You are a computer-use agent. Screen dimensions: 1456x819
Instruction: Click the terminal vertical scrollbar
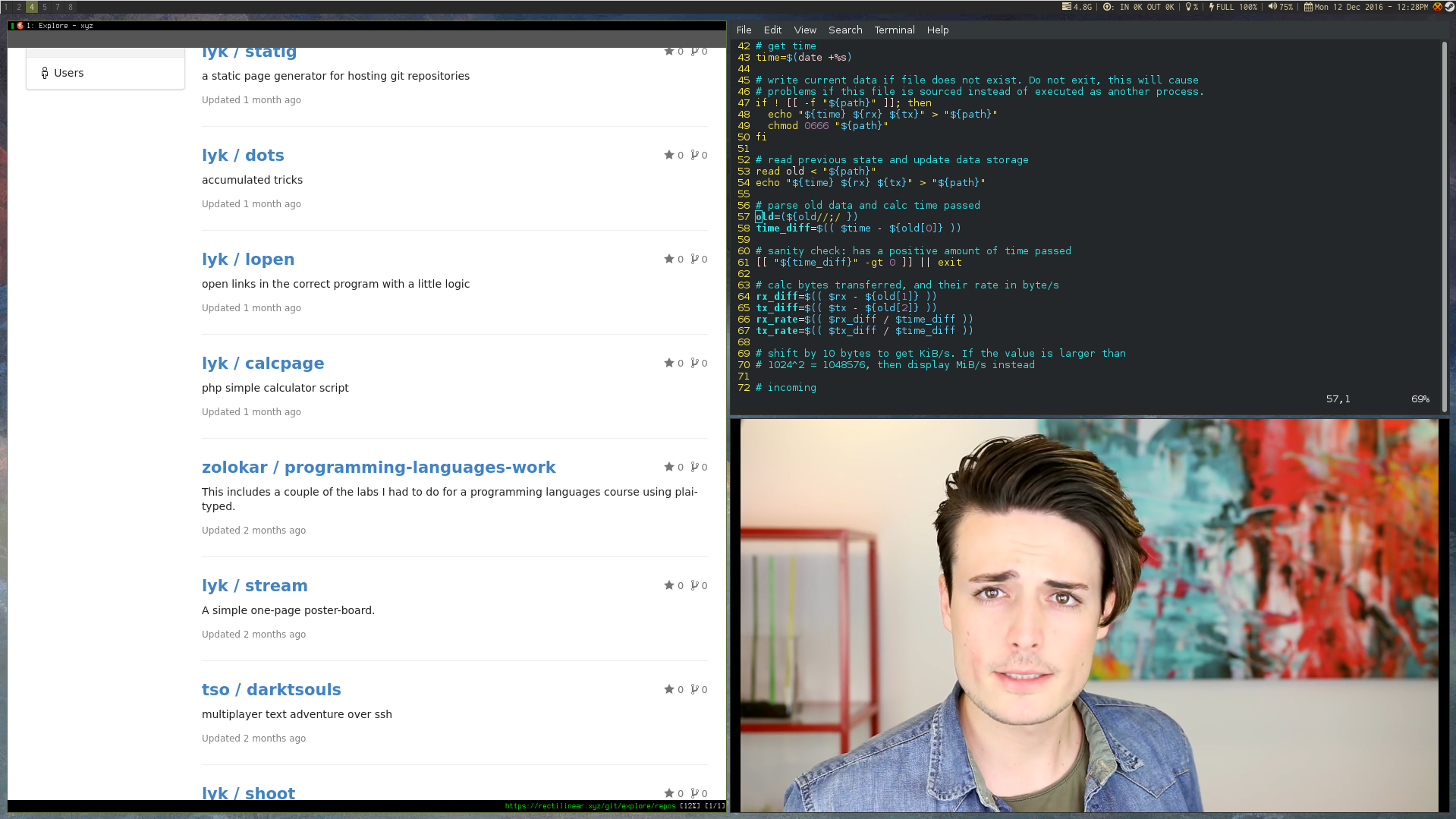point(1444,226)
